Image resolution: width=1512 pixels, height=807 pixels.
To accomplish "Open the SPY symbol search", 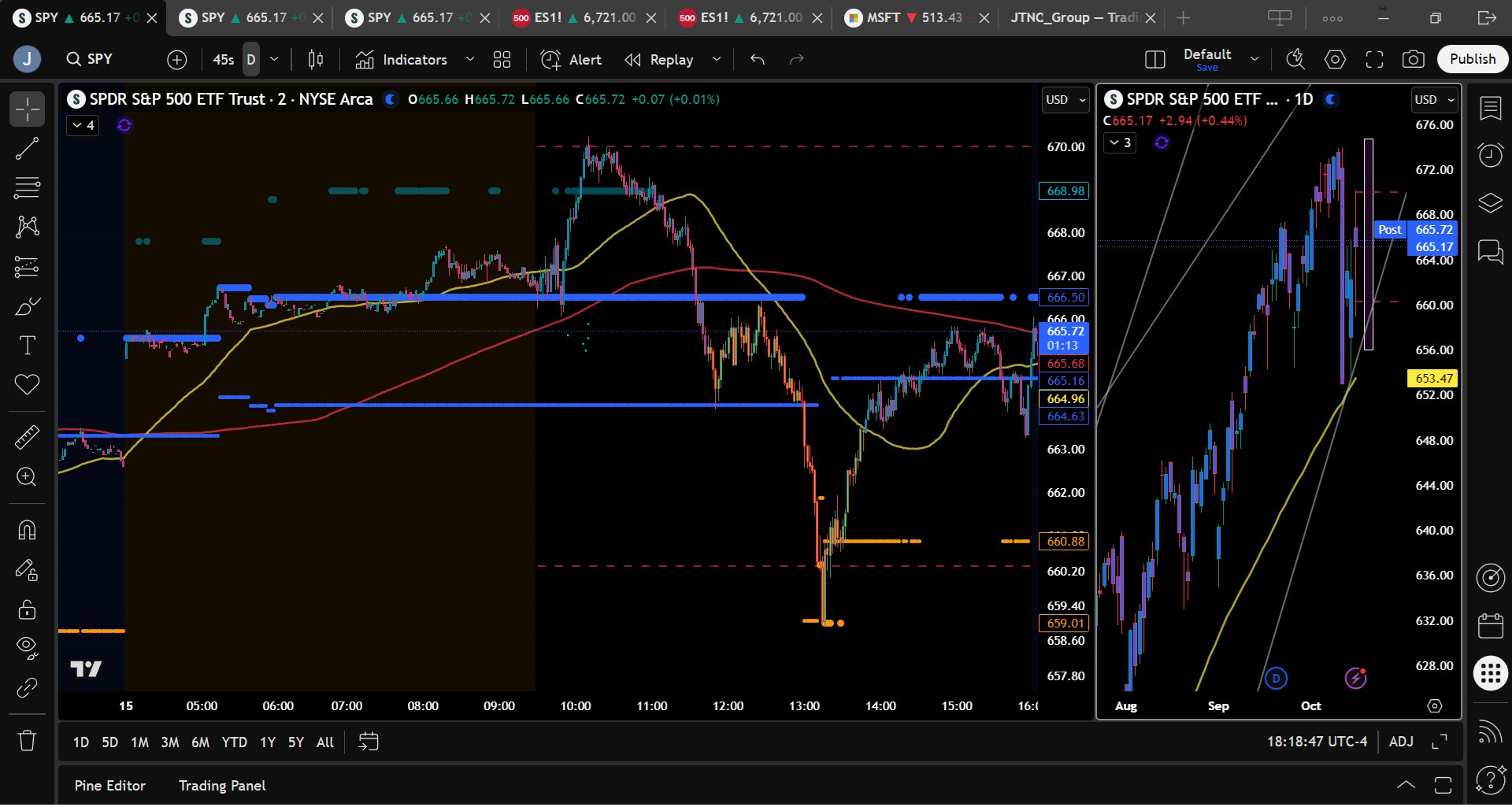I will [x=90, y=59].
